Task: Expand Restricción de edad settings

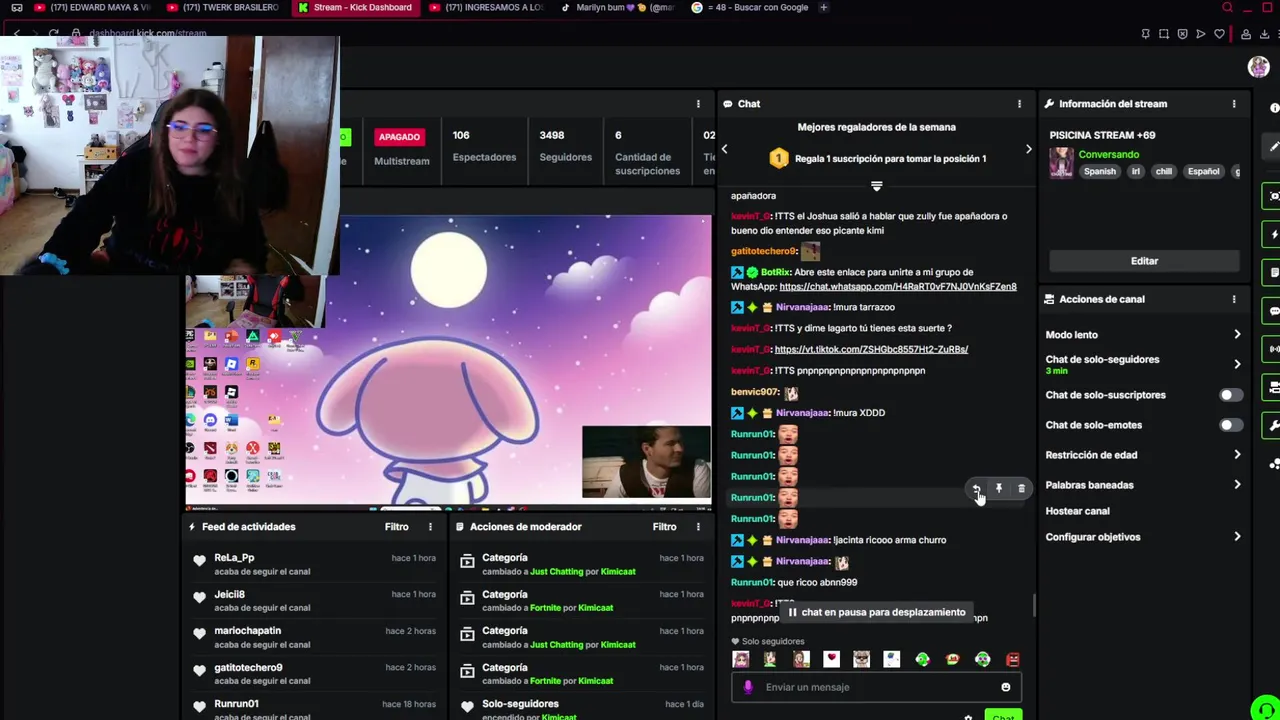Action: point(1237,455)
